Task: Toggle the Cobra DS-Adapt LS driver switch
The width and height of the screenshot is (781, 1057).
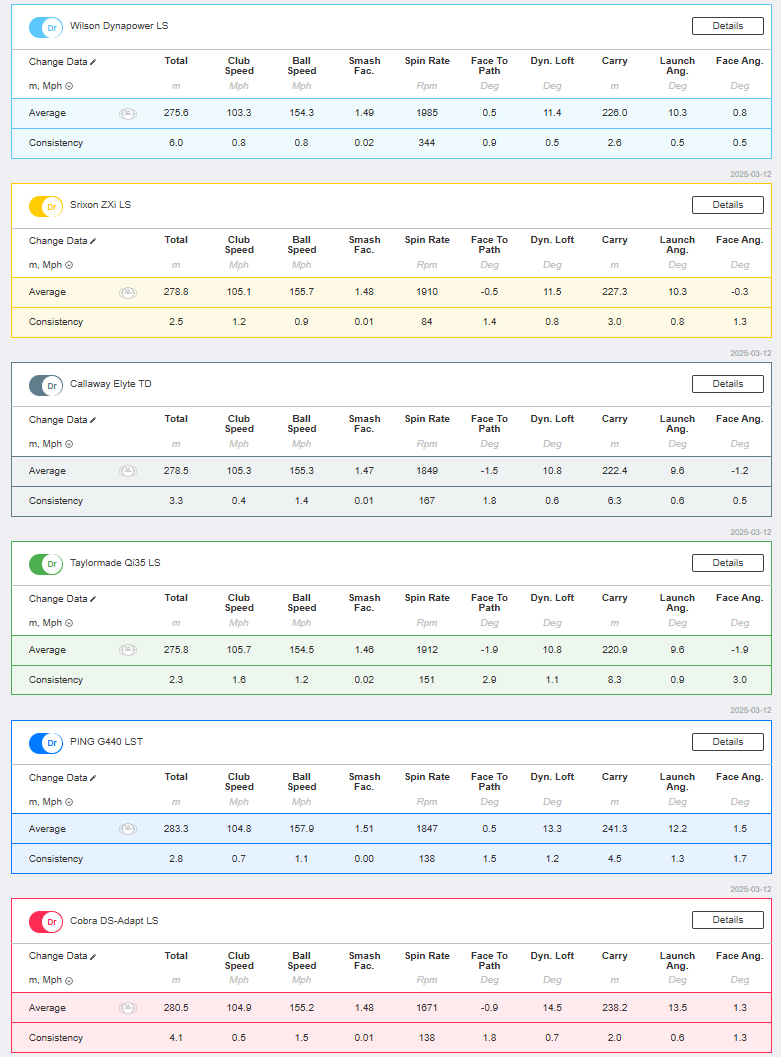Action: pyautogui.click(x=46, y=922)
